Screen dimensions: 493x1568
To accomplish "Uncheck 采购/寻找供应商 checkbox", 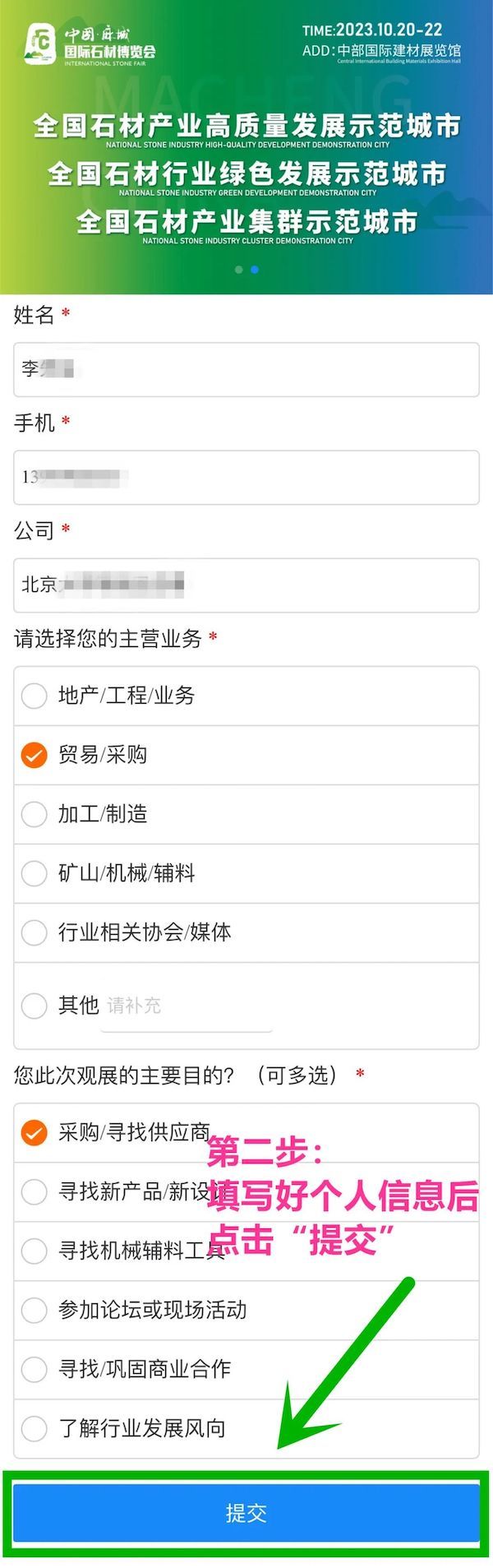I will 34,1133.
